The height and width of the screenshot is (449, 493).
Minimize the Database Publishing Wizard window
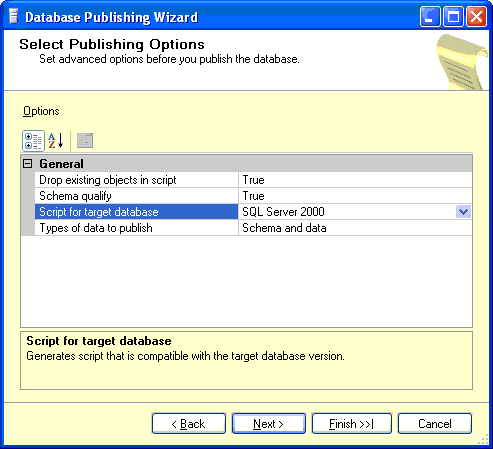(x=430, y=16)
